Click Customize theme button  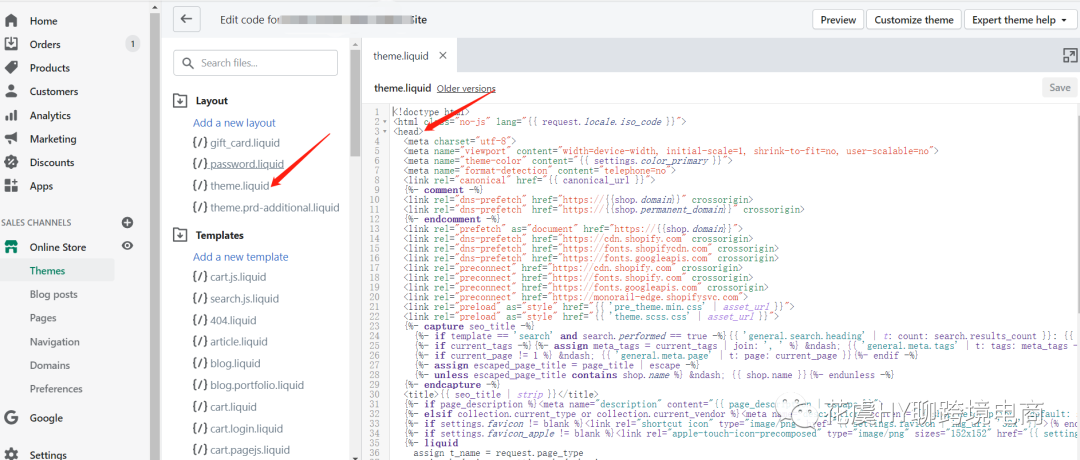click(x=914, y=20)
